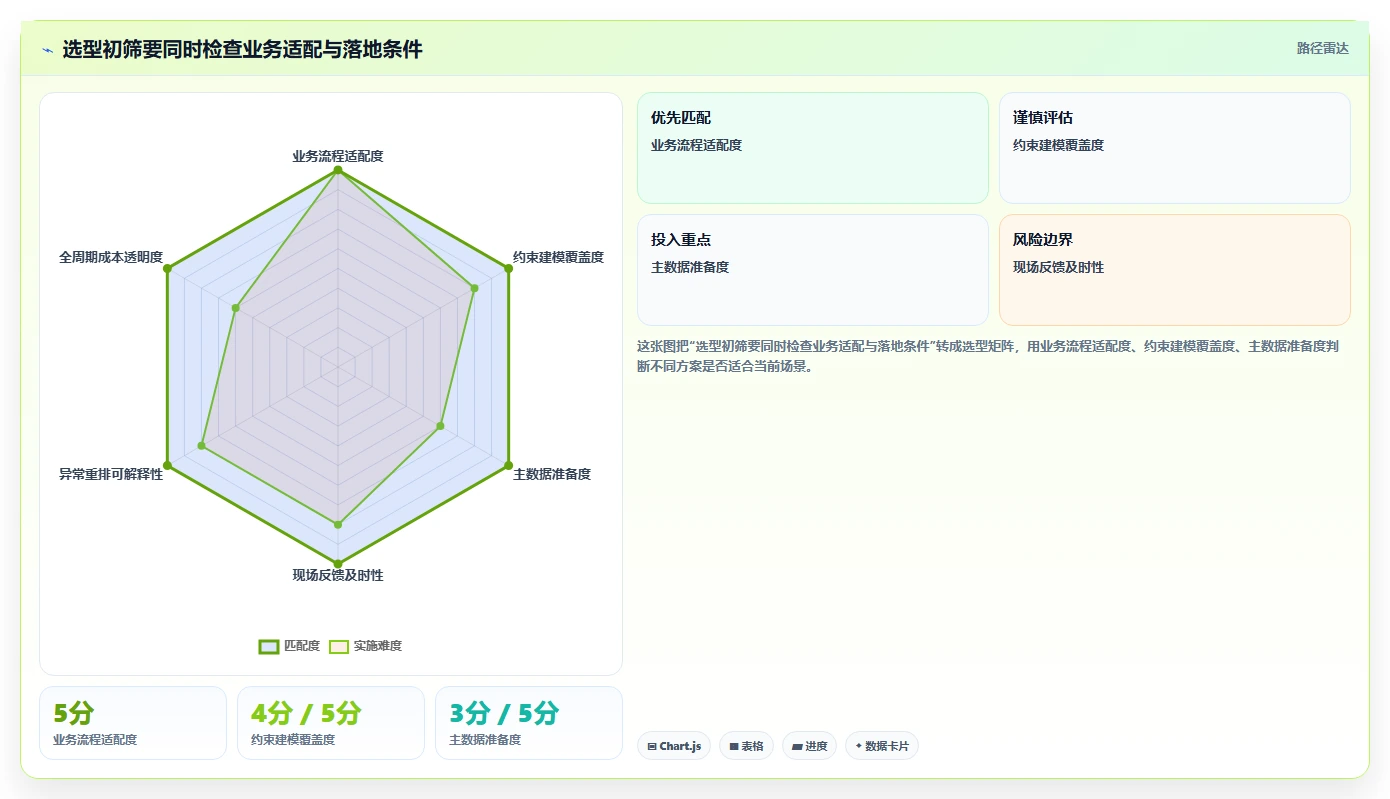Click the inner 实施难度 point on 约束建模覆盖度 axis
The image size is (1390, 799).
click(x=474, y=288)
